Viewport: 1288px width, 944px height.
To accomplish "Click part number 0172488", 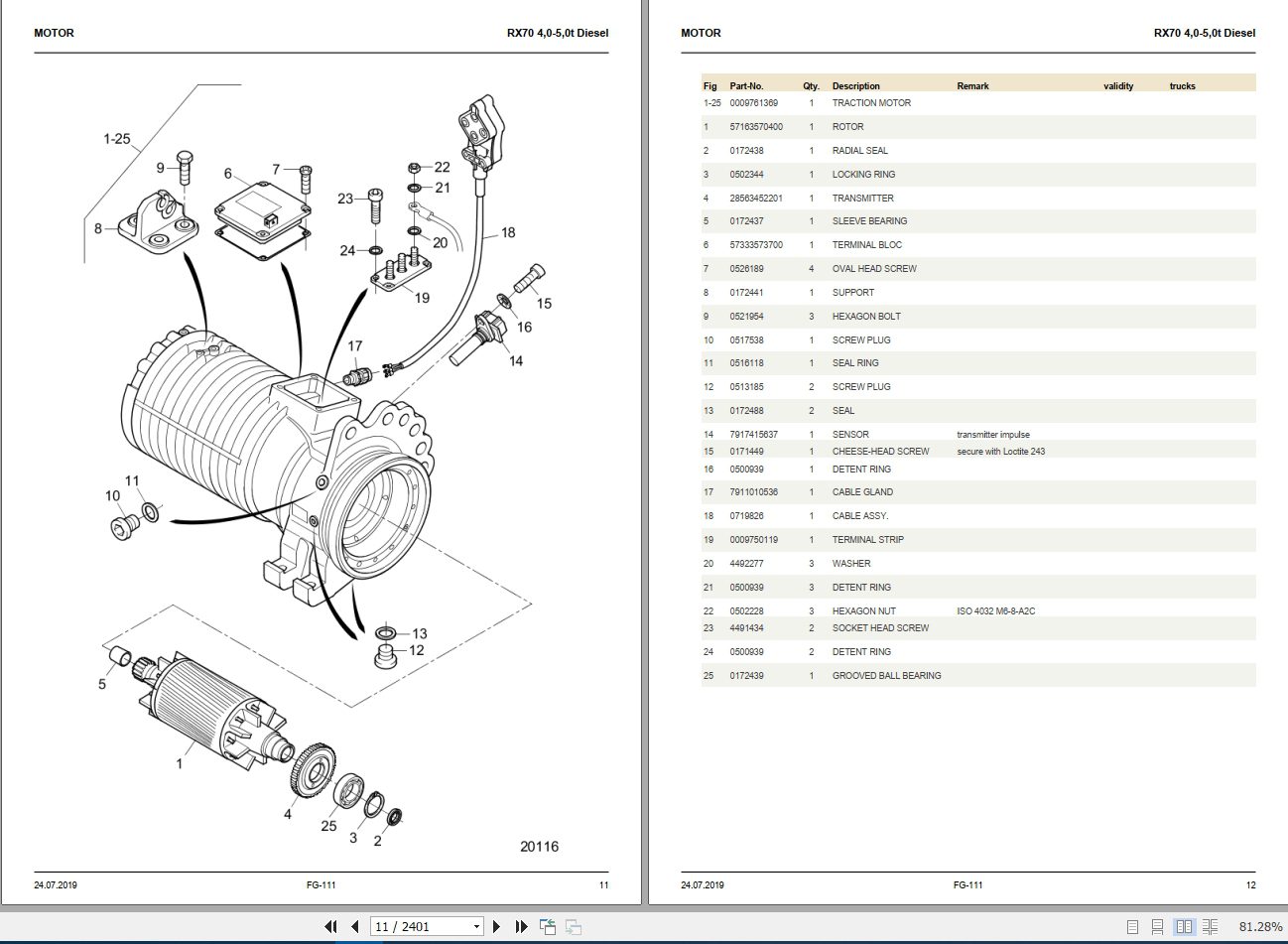I will point(747,411).
